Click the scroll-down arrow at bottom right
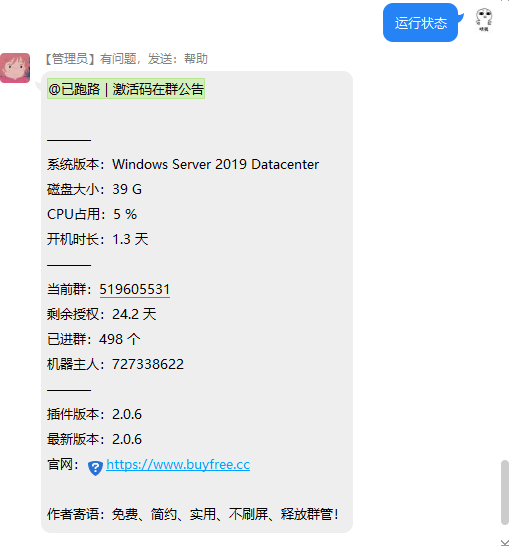 tap(504, 543)
